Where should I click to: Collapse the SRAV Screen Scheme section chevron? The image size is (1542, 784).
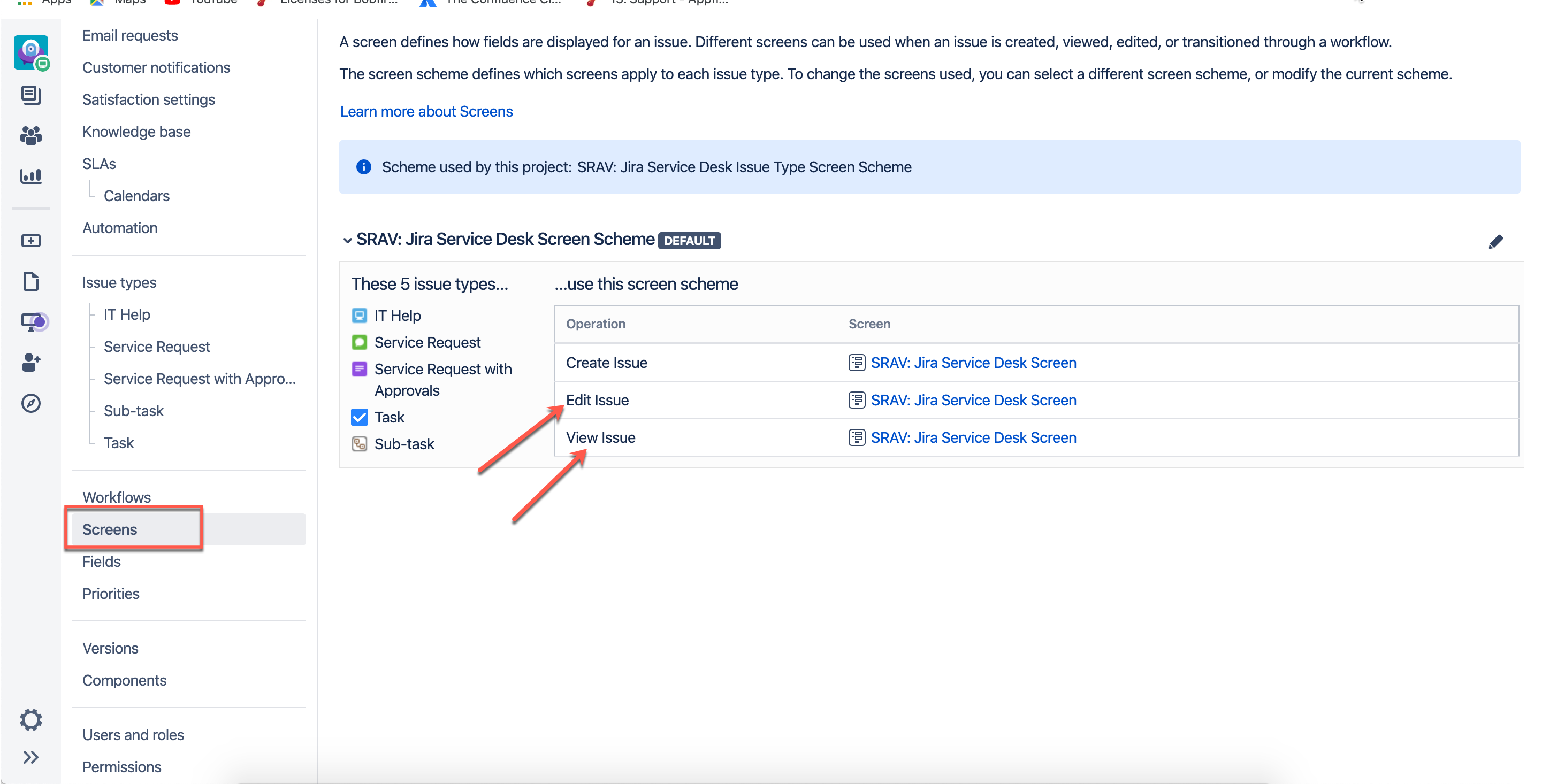coord(348,240)
